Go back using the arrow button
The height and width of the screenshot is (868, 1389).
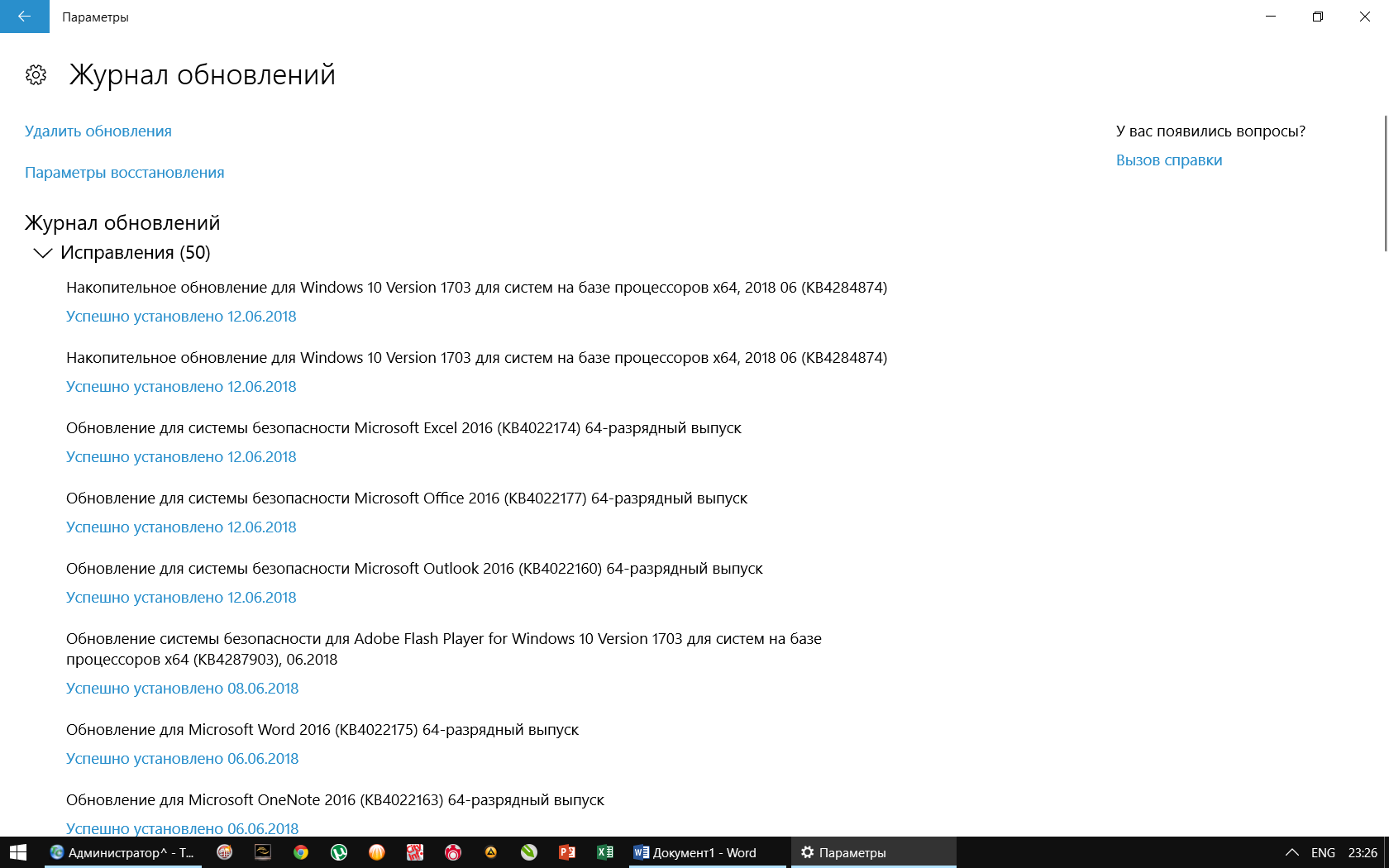(x=25, y=17)
